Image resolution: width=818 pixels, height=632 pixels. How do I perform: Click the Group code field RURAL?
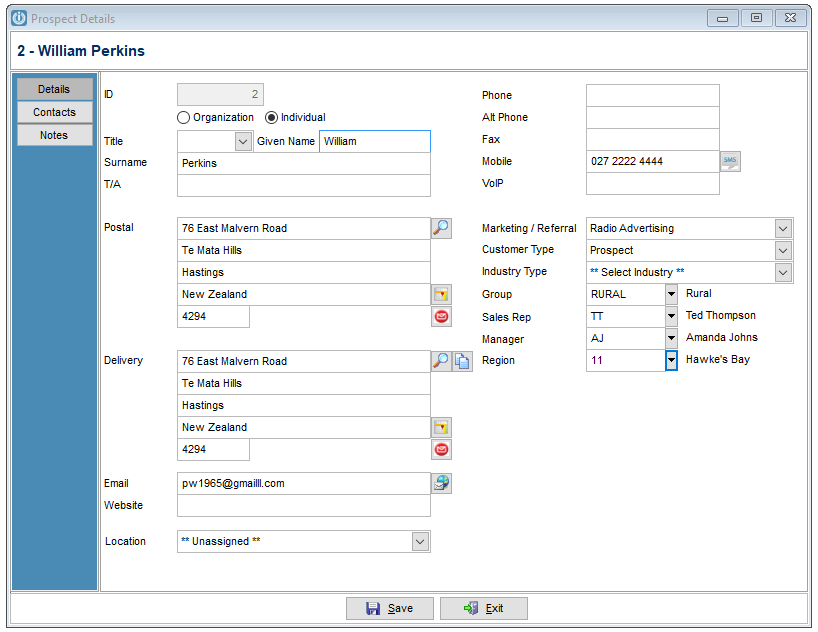point(626,294)
